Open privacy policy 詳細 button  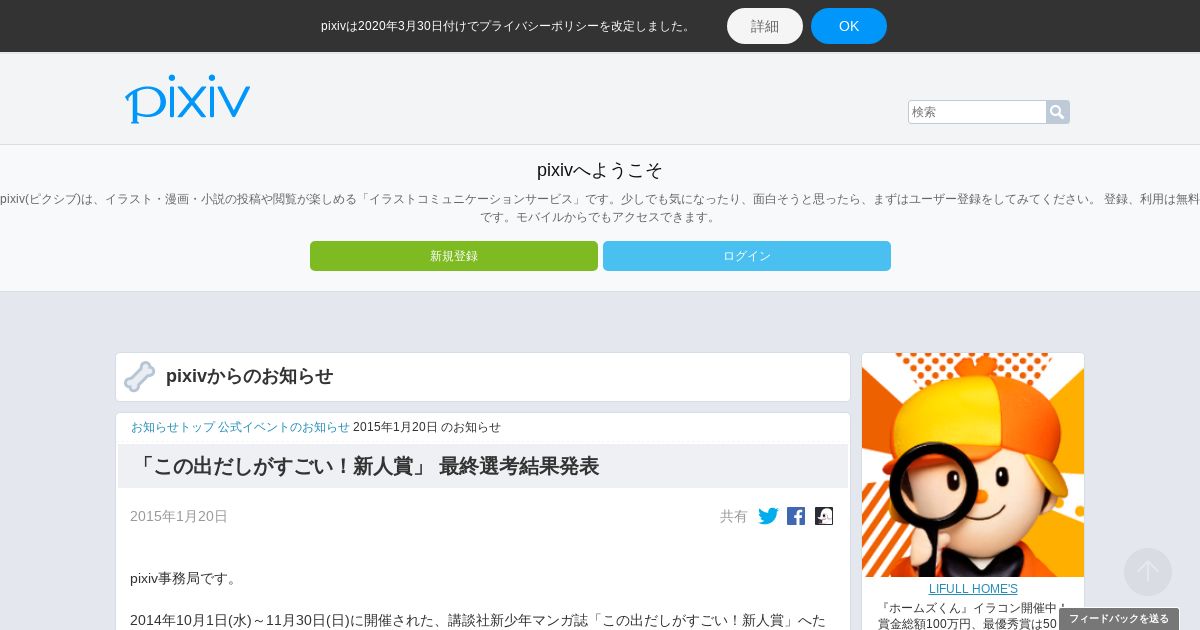(765, 26)
